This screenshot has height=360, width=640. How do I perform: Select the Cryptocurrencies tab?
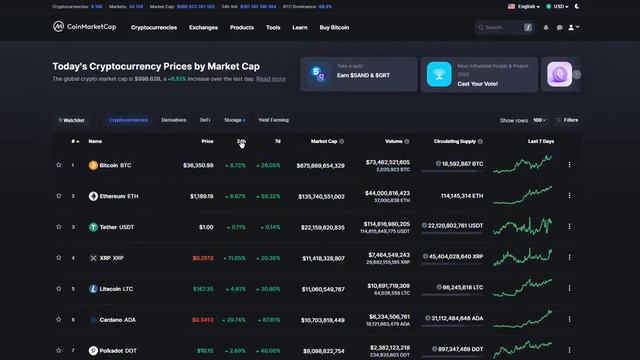click(x=128, y=120)
